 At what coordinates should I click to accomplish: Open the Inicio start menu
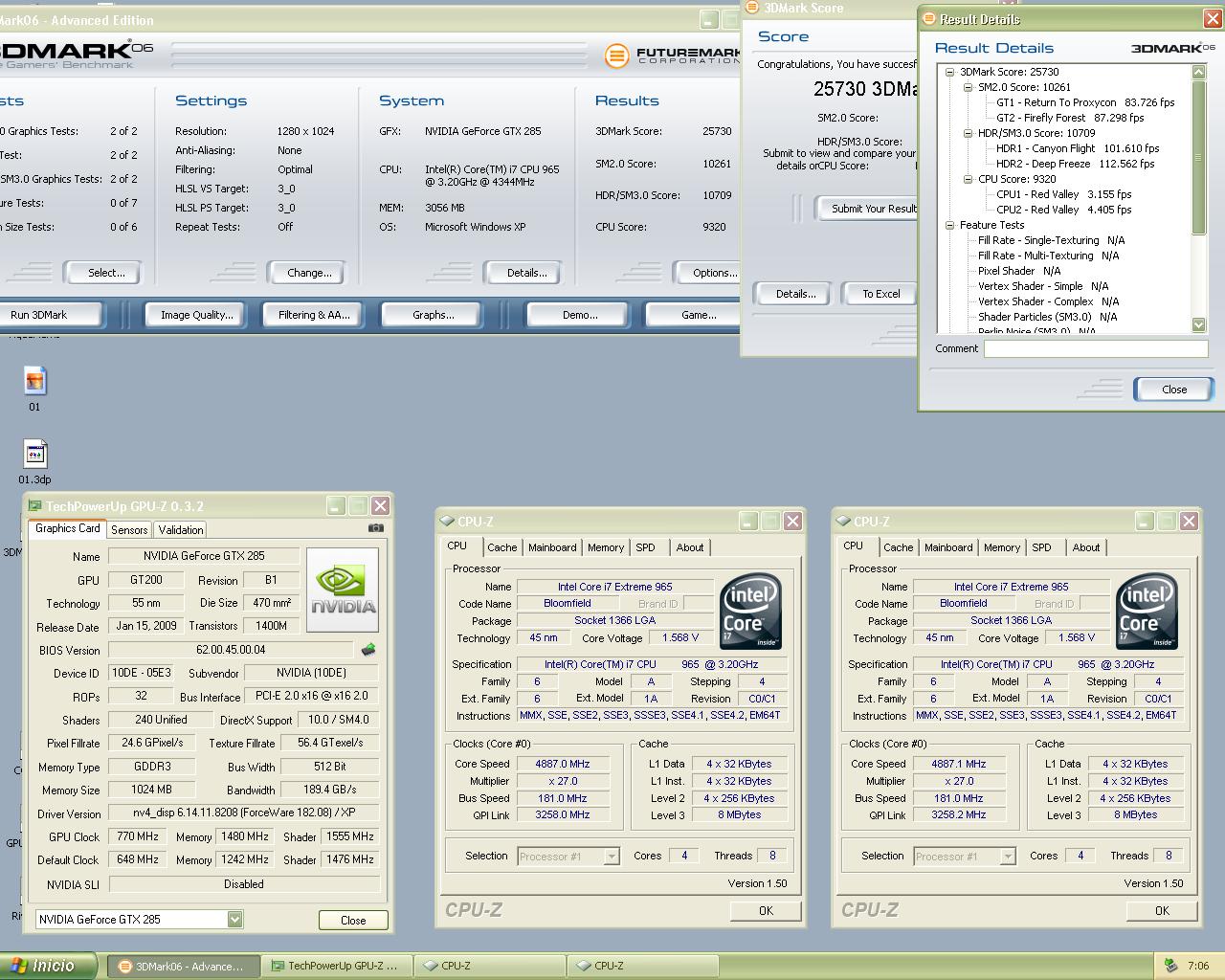[x=49, y=966]
